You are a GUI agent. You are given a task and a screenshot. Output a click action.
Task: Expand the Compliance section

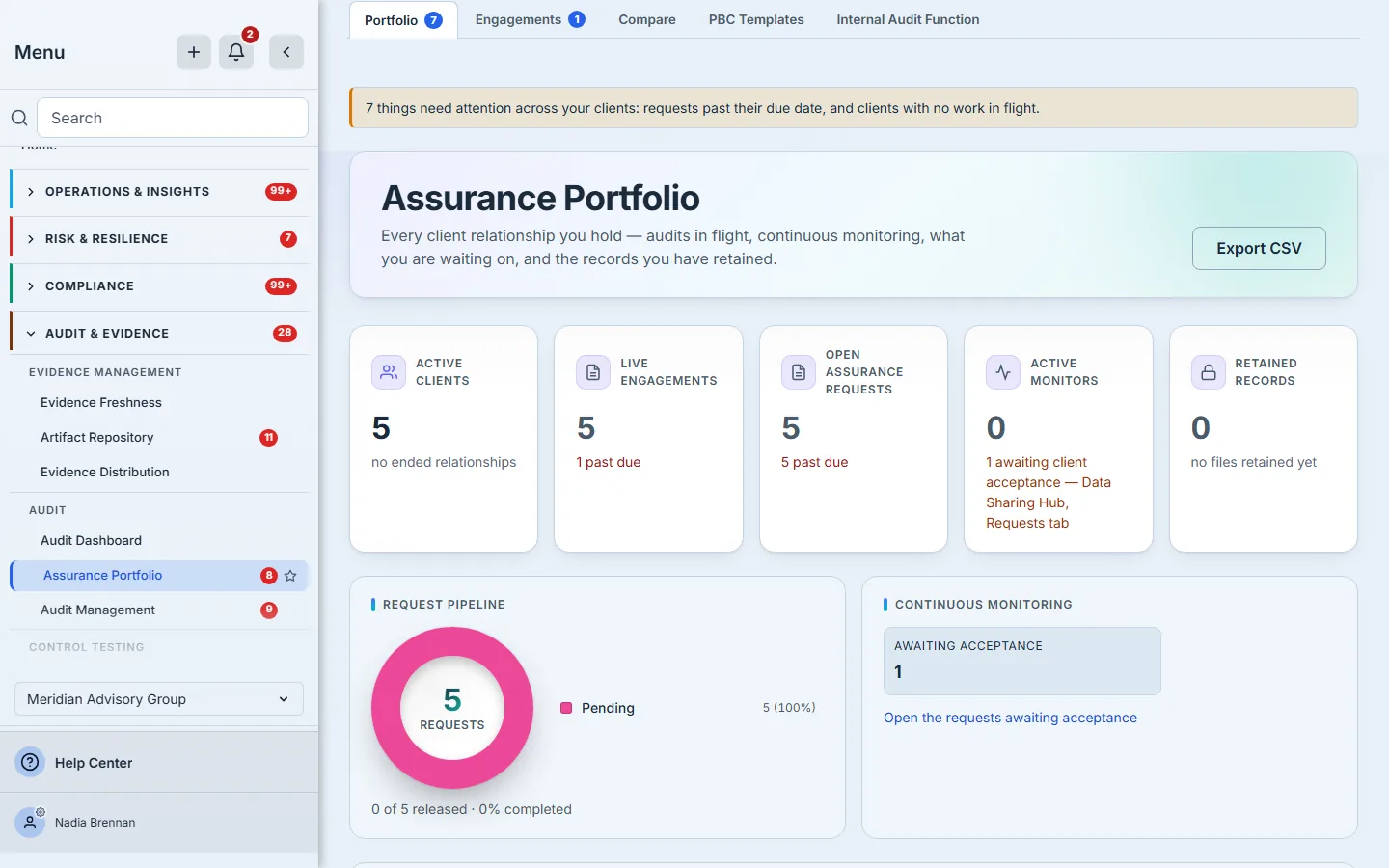159,286
